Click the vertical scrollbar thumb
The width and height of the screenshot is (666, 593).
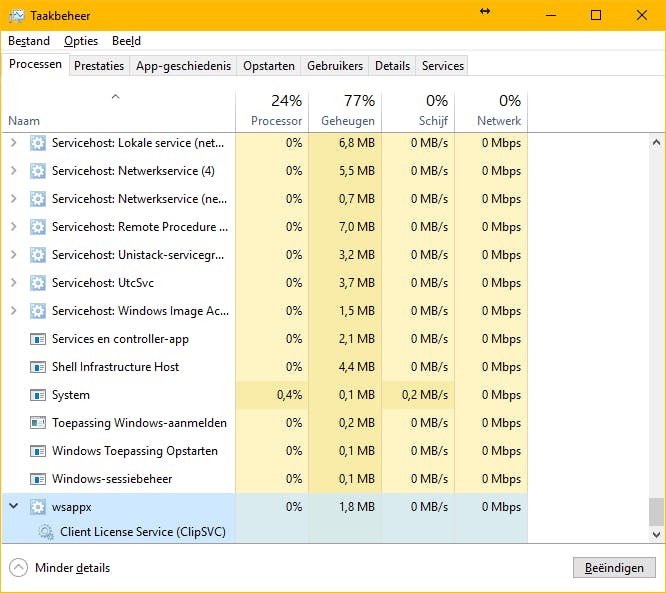(x=656, y=511)
